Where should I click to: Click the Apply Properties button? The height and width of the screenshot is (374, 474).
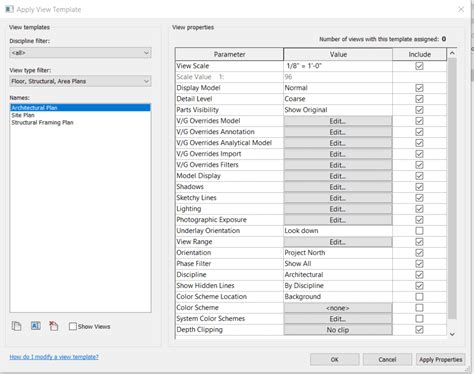point(440,360)
